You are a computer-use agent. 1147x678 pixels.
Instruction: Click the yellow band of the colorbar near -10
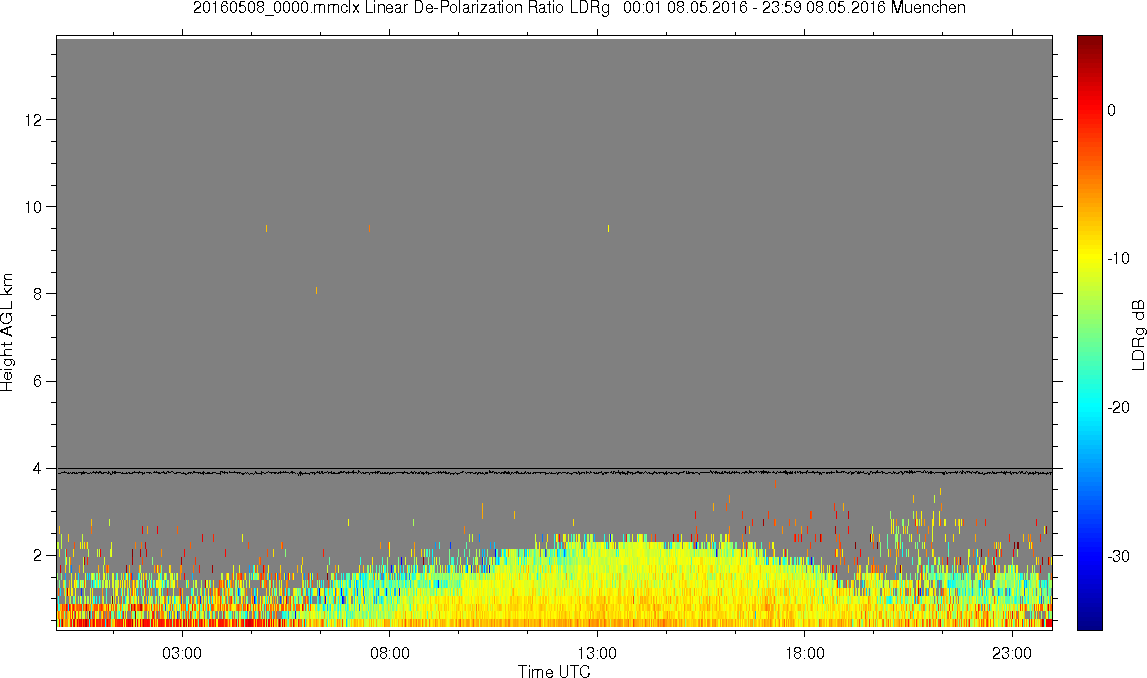[x=1090, y=258]
